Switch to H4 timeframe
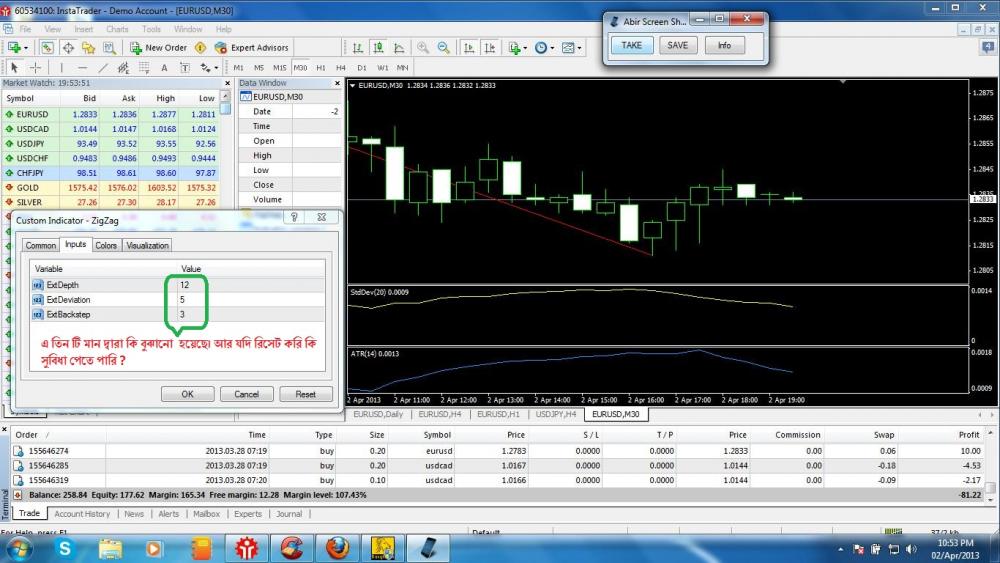 [341, 68]
